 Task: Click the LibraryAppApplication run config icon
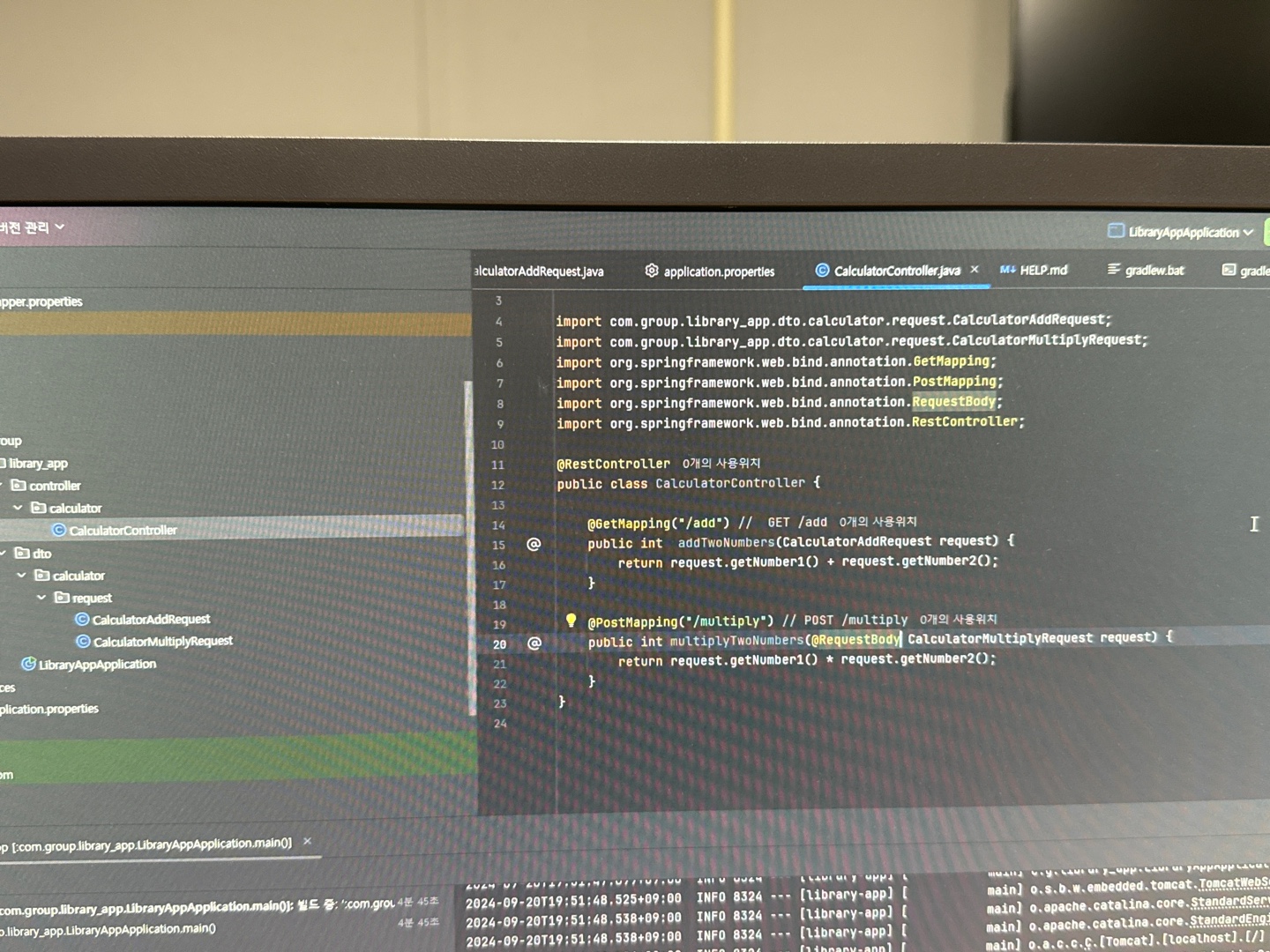tap(1116, 231)
